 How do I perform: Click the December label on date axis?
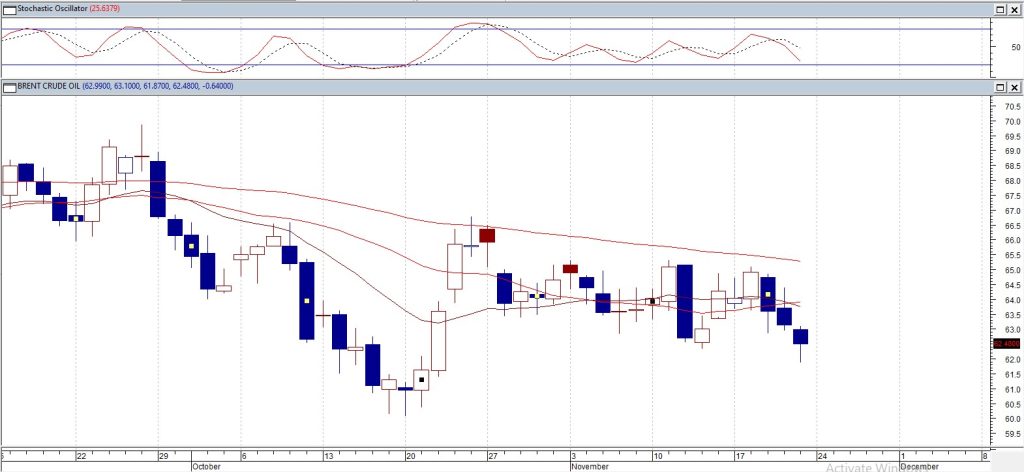919,466
